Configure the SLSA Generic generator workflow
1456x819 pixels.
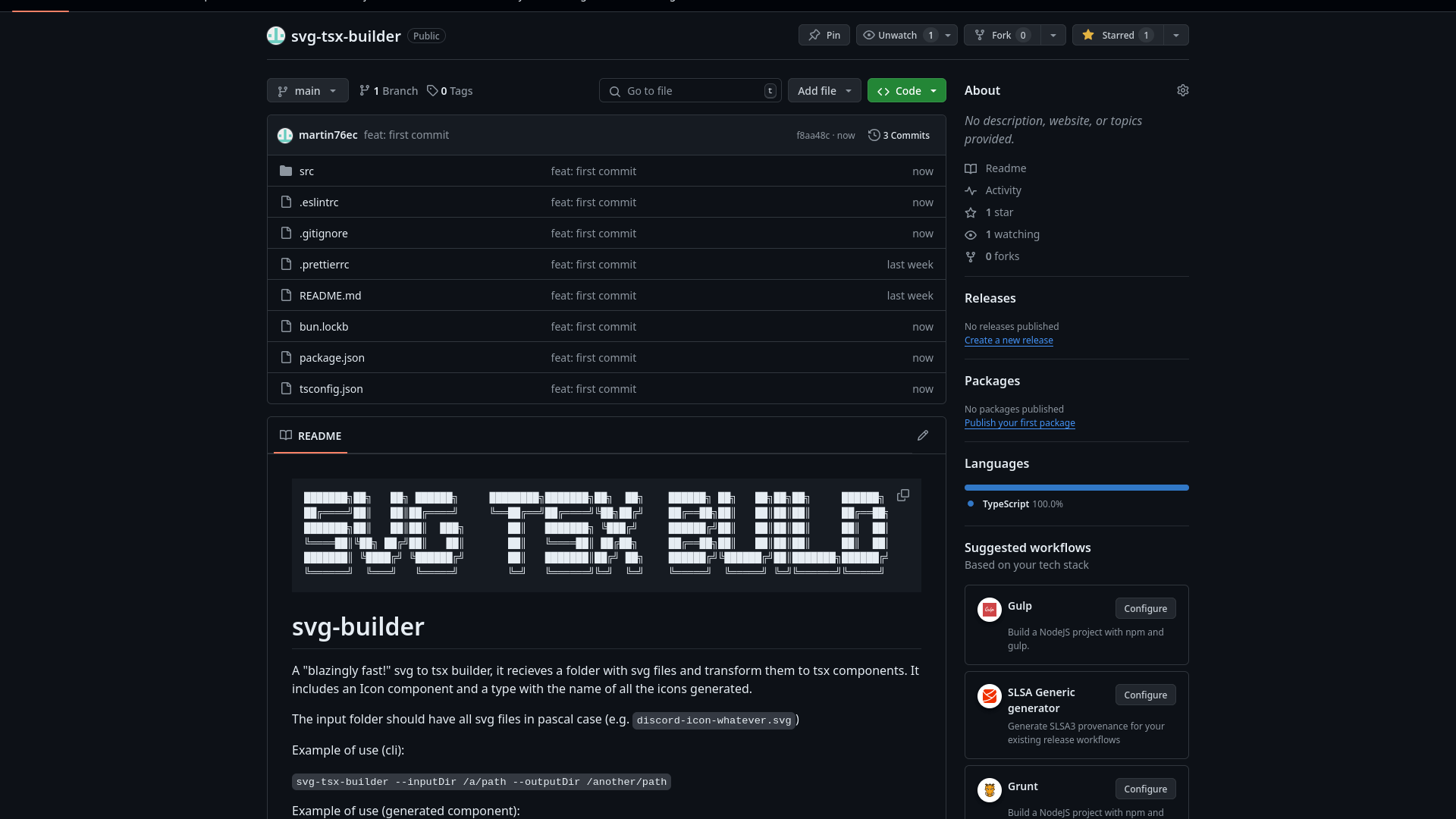click(x=1145, y=695)
